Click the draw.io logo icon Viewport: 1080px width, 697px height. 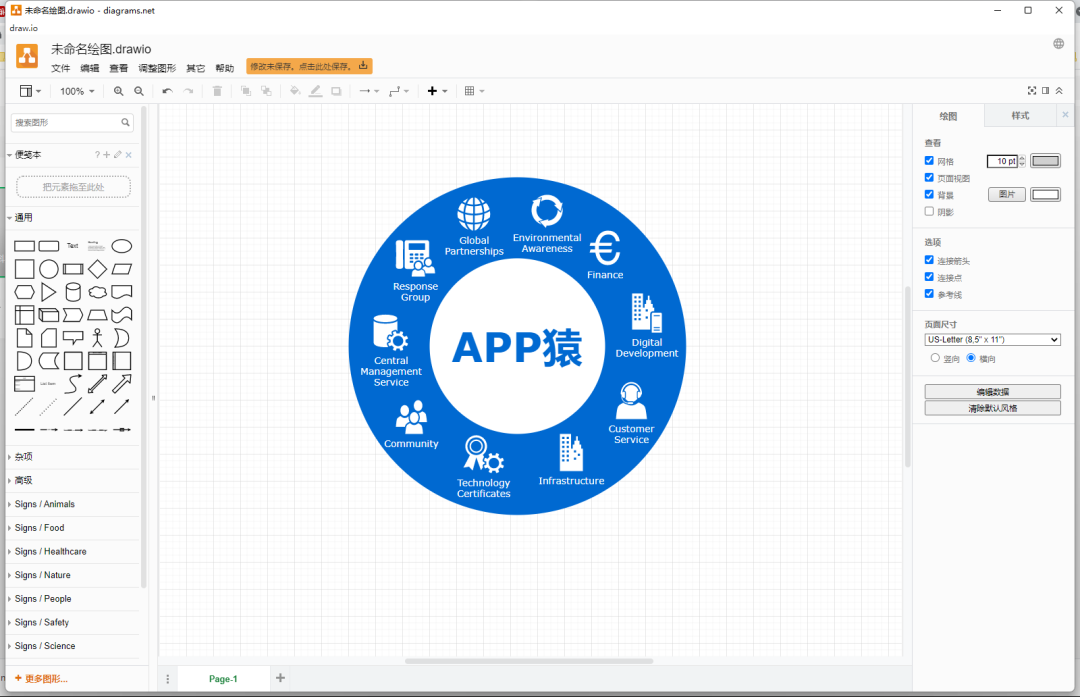[x=28, y=56]
